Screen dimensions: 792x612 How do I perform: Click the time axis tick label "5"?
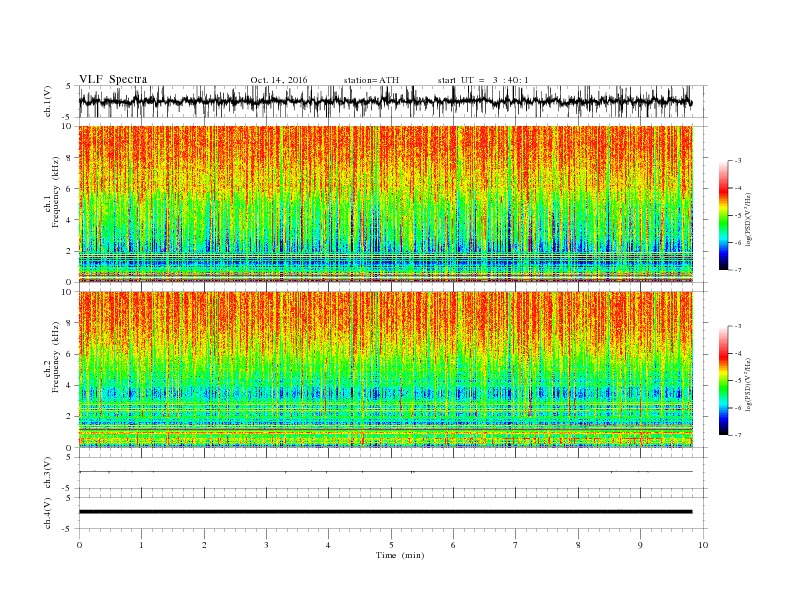(391, 545)
